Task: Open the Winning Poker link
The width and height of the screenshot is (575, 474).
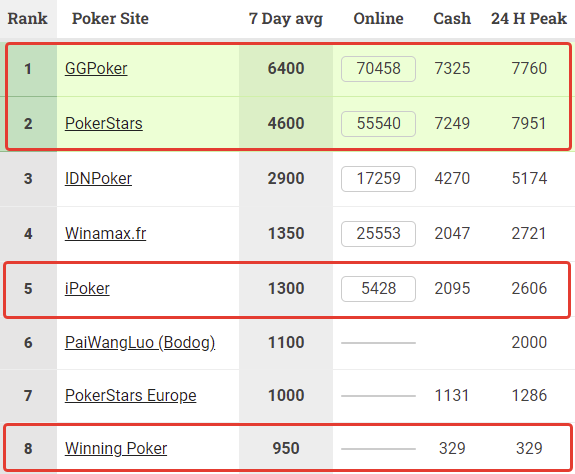Action: 116,448
